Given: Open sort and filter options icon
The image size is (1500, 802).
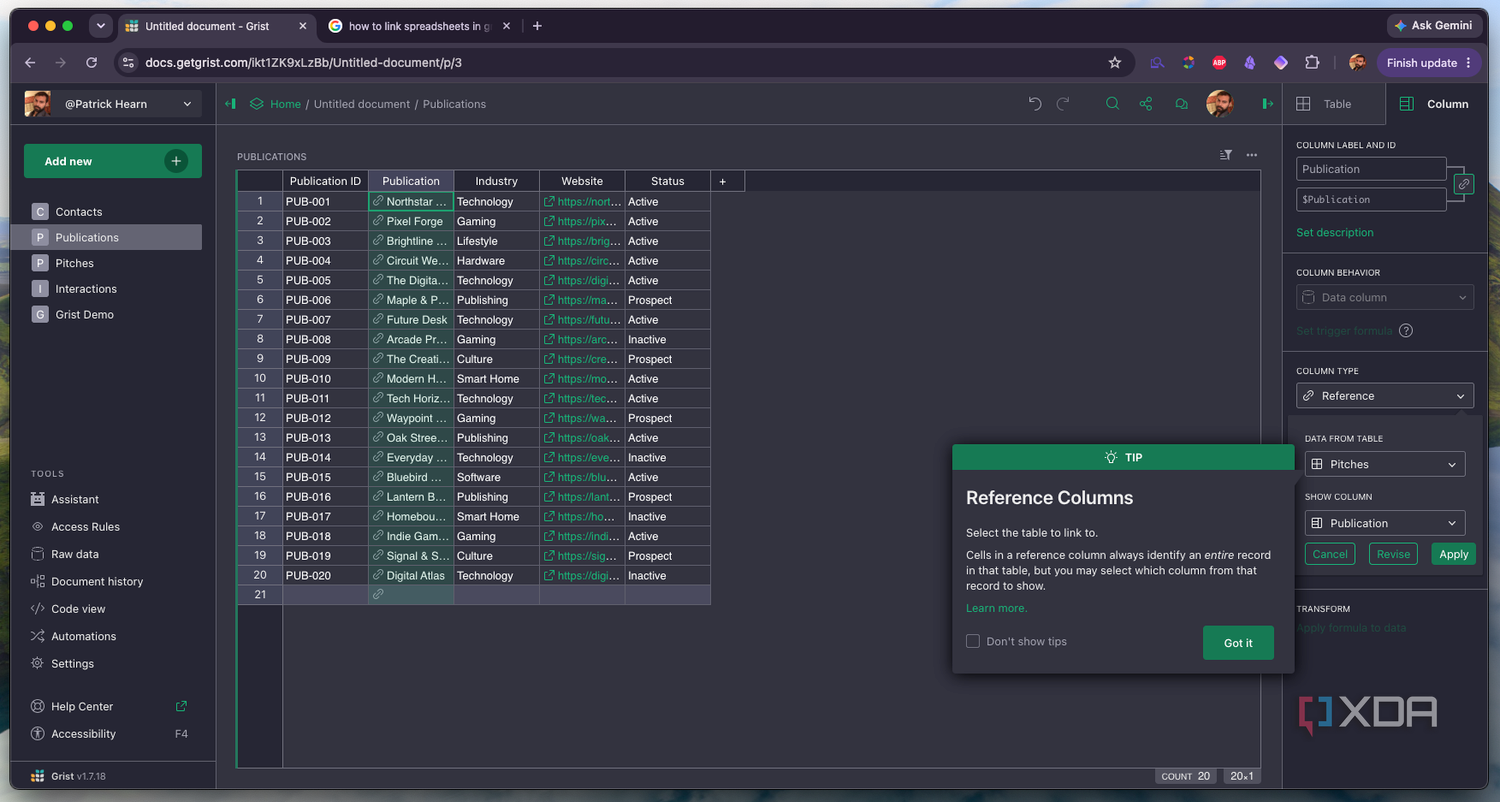Looking at the screenshot, I should pos(1226,155).
